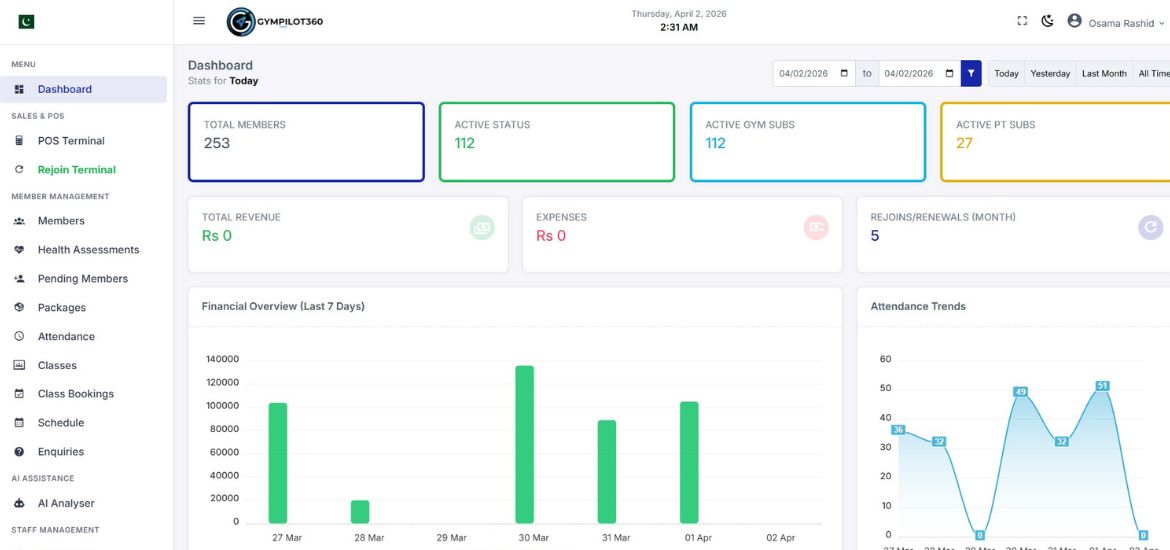
Task: Open the start date calendar picker
Action: [844, 73]
